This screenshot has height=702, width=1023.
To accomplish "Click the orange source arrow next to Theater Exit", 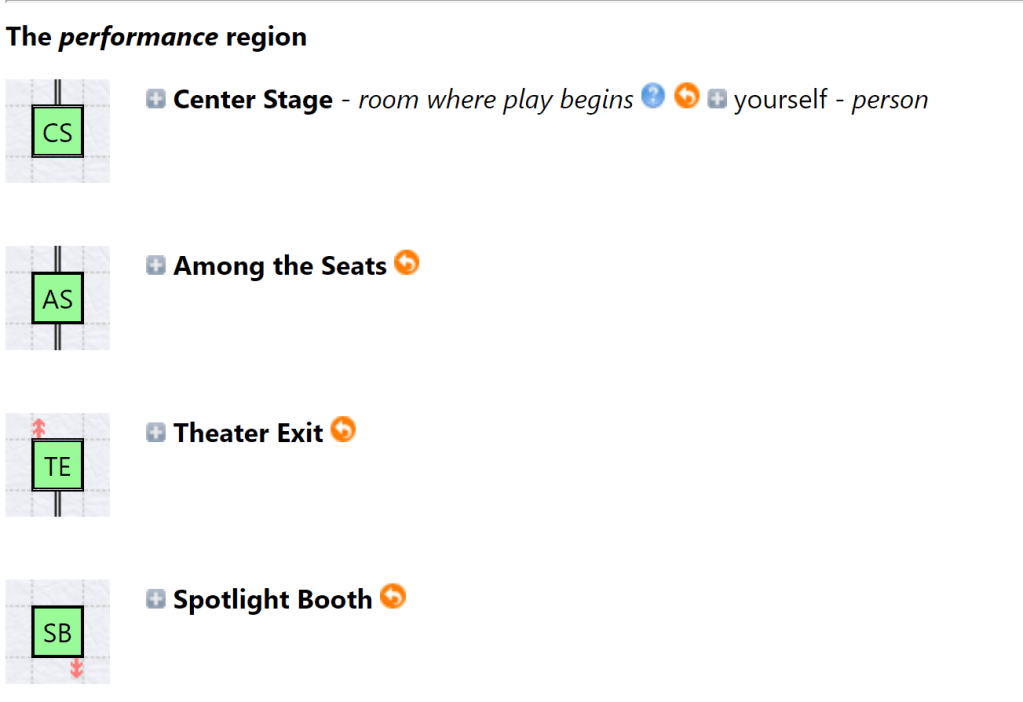I will [x=343, y=432].
